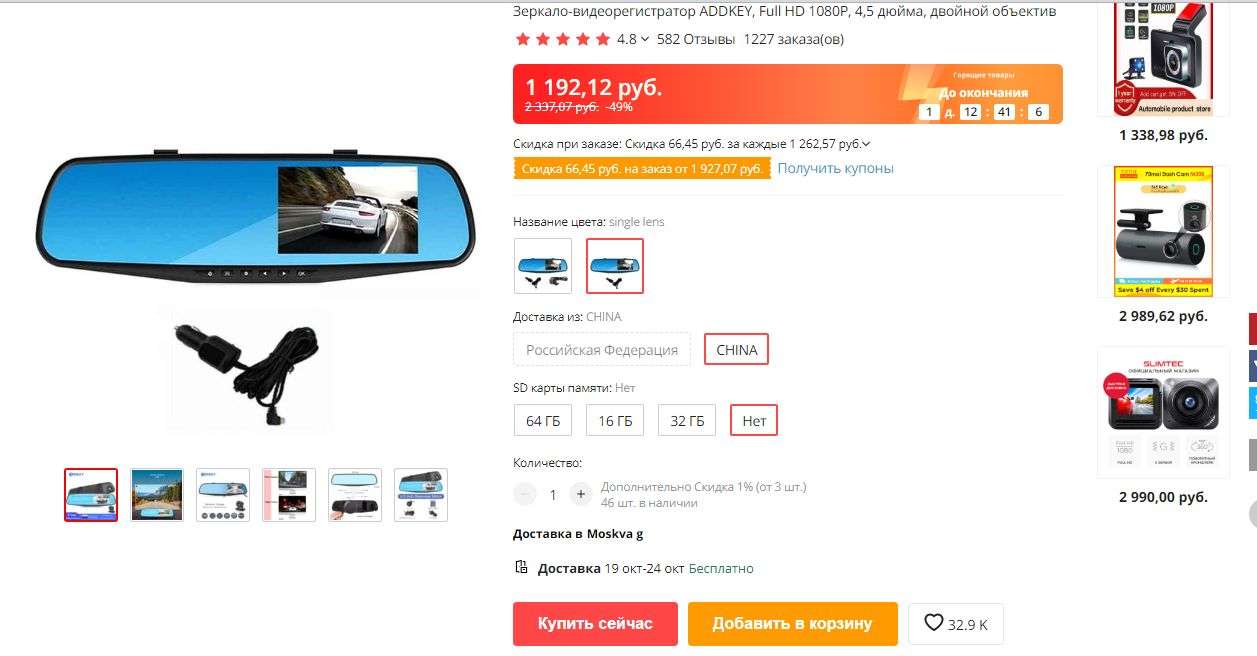This screenshot has height=656, width=1257.
Task: Select the dual lens color swatch
Action: (543, 266)
